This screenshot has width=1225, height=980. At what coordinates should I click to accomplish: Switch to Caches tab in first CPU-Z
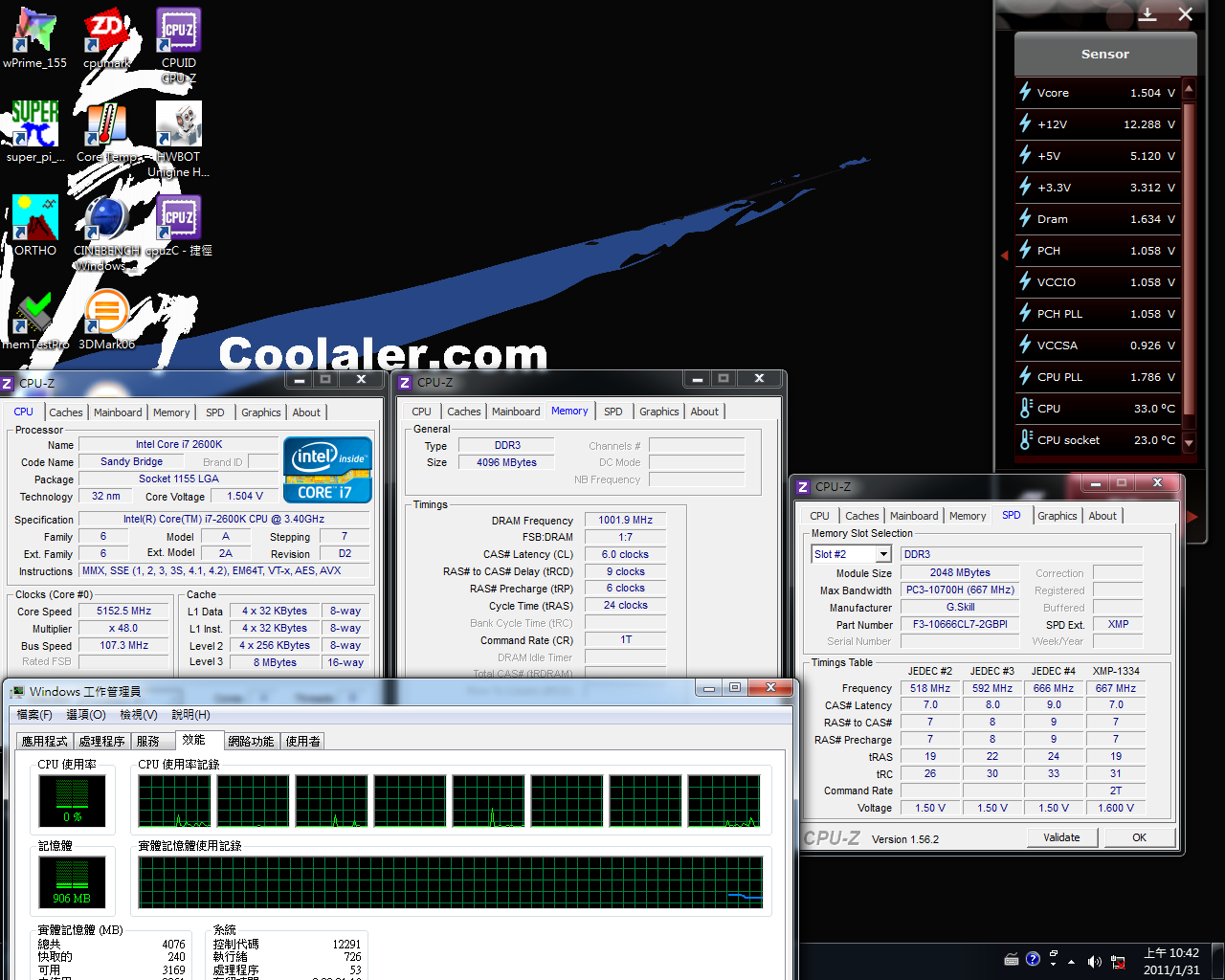[x=66, y=412]
